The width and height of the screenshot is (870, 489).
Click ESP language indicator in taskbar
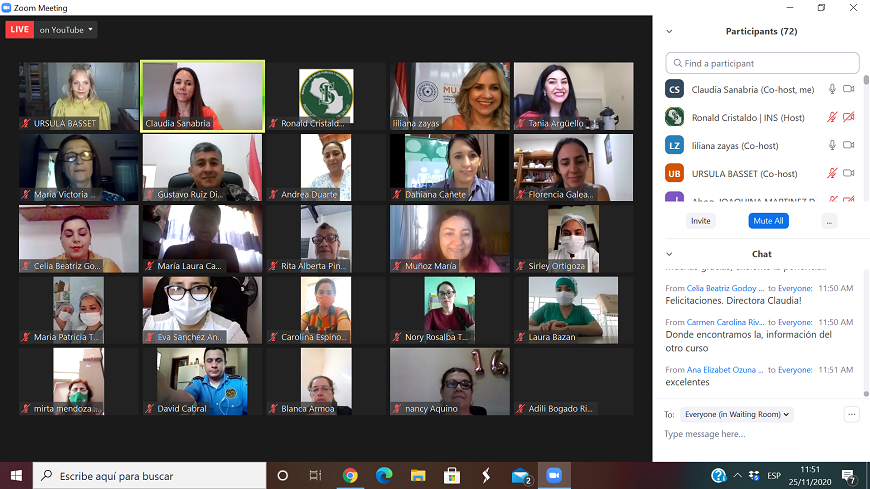[x=774, y=476]
